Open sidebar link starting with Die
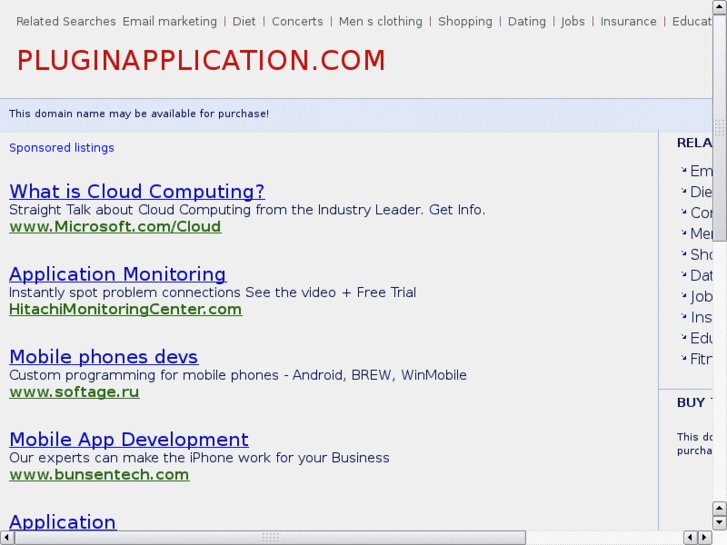 701,192
